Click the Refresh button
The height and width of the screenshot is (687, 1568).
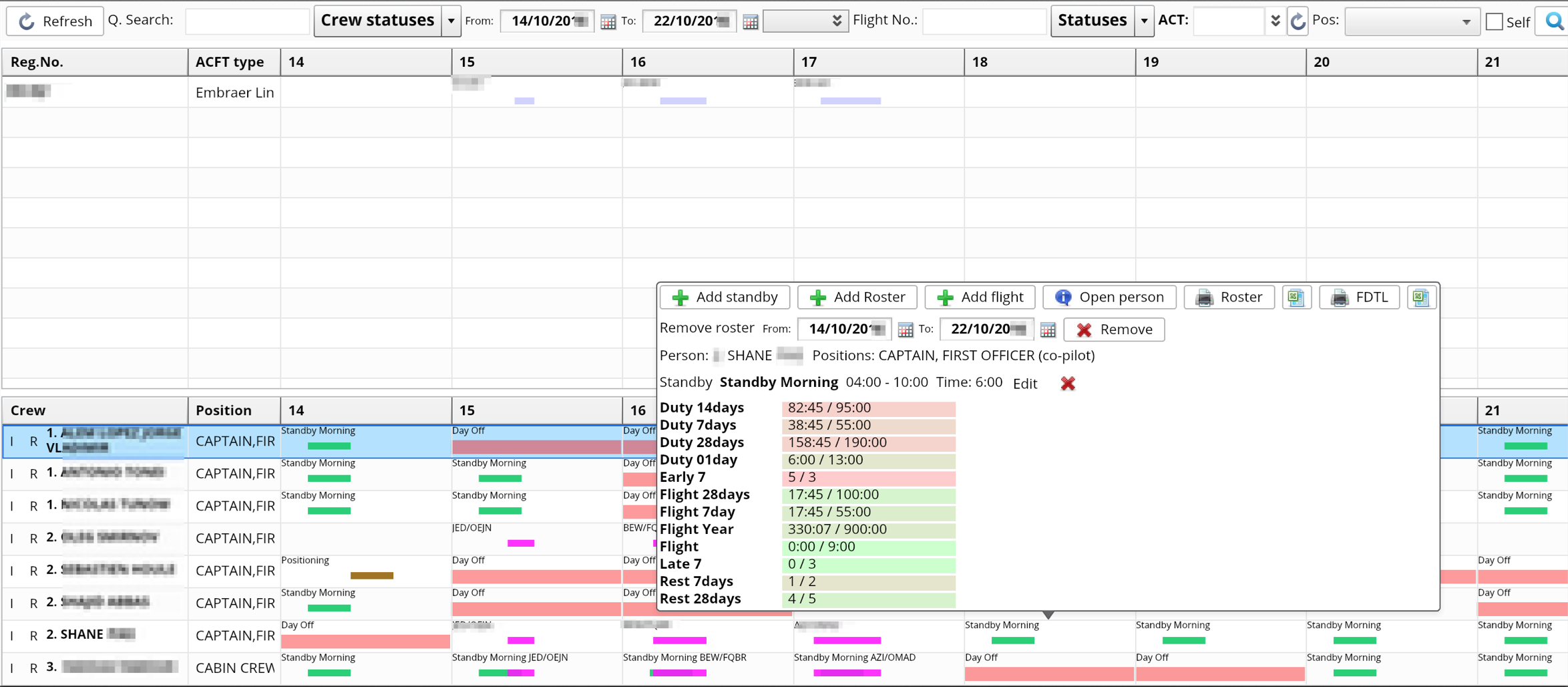click(x=55, y=21)
